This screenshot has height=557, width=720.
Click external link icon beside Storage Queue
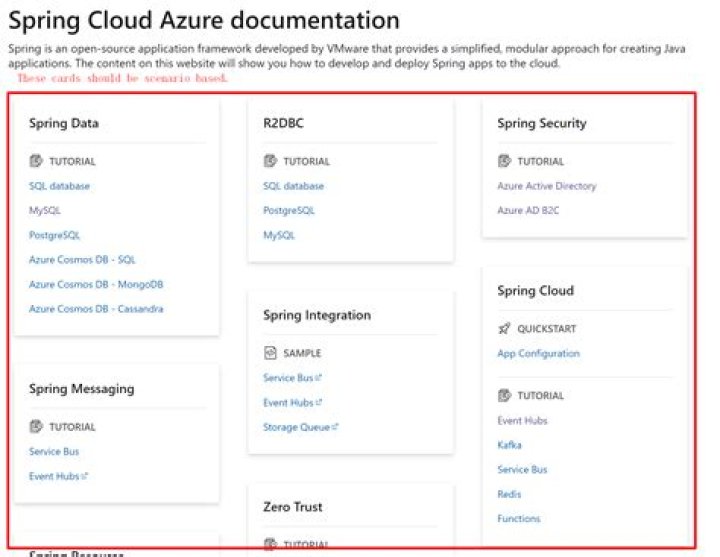pyautogui.click(x=335, y=427)
